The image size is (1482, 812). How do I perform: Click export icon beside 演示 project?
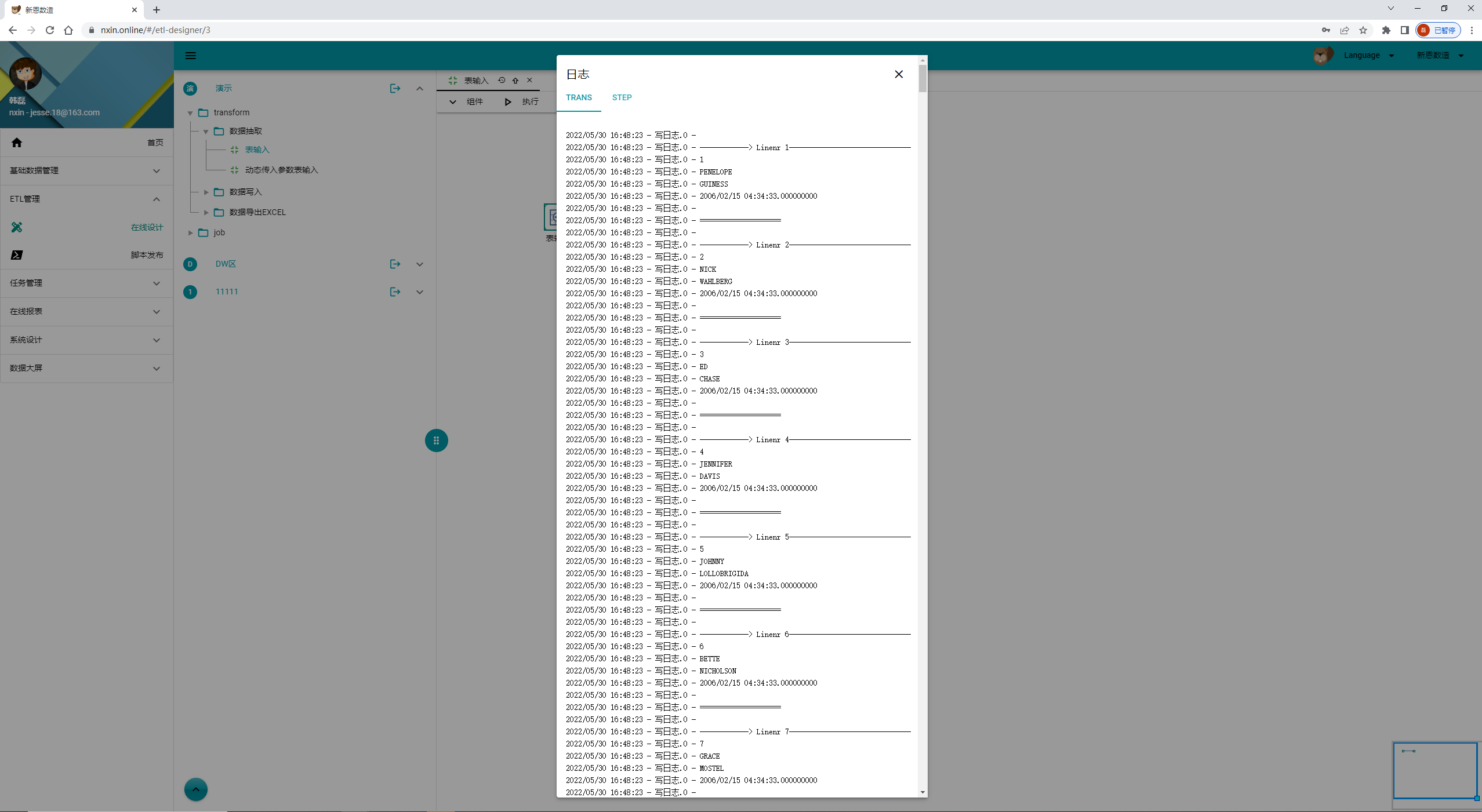click(395, 89)
